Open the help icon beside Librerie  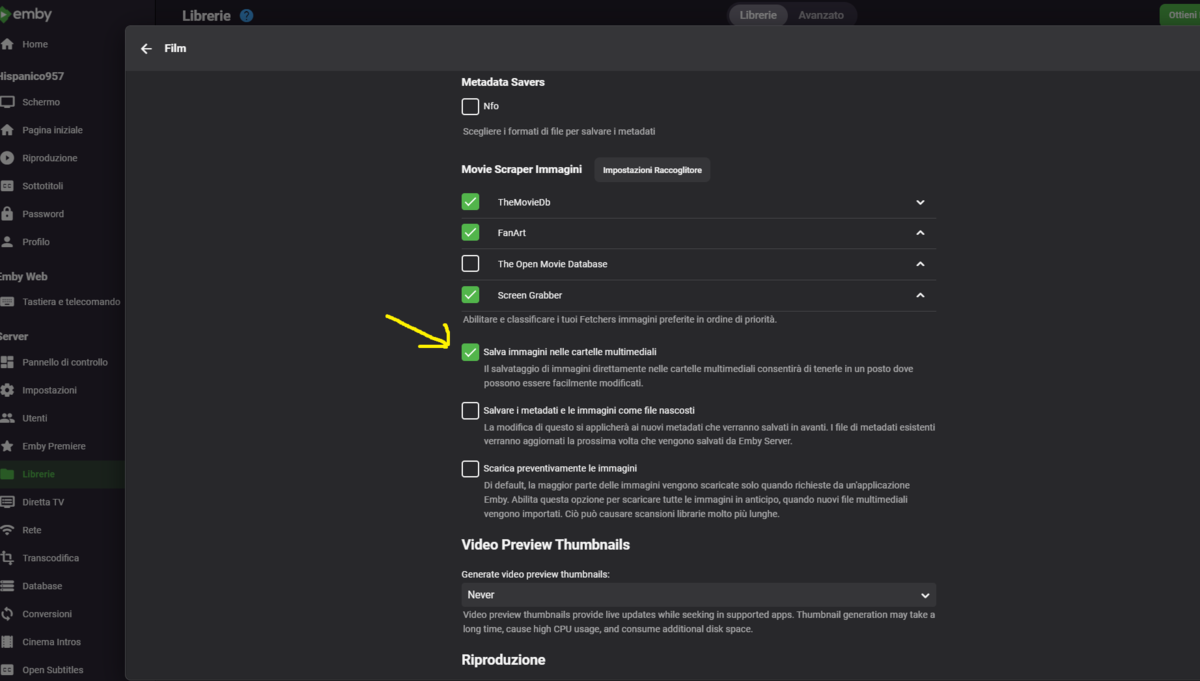click(247, 16)
